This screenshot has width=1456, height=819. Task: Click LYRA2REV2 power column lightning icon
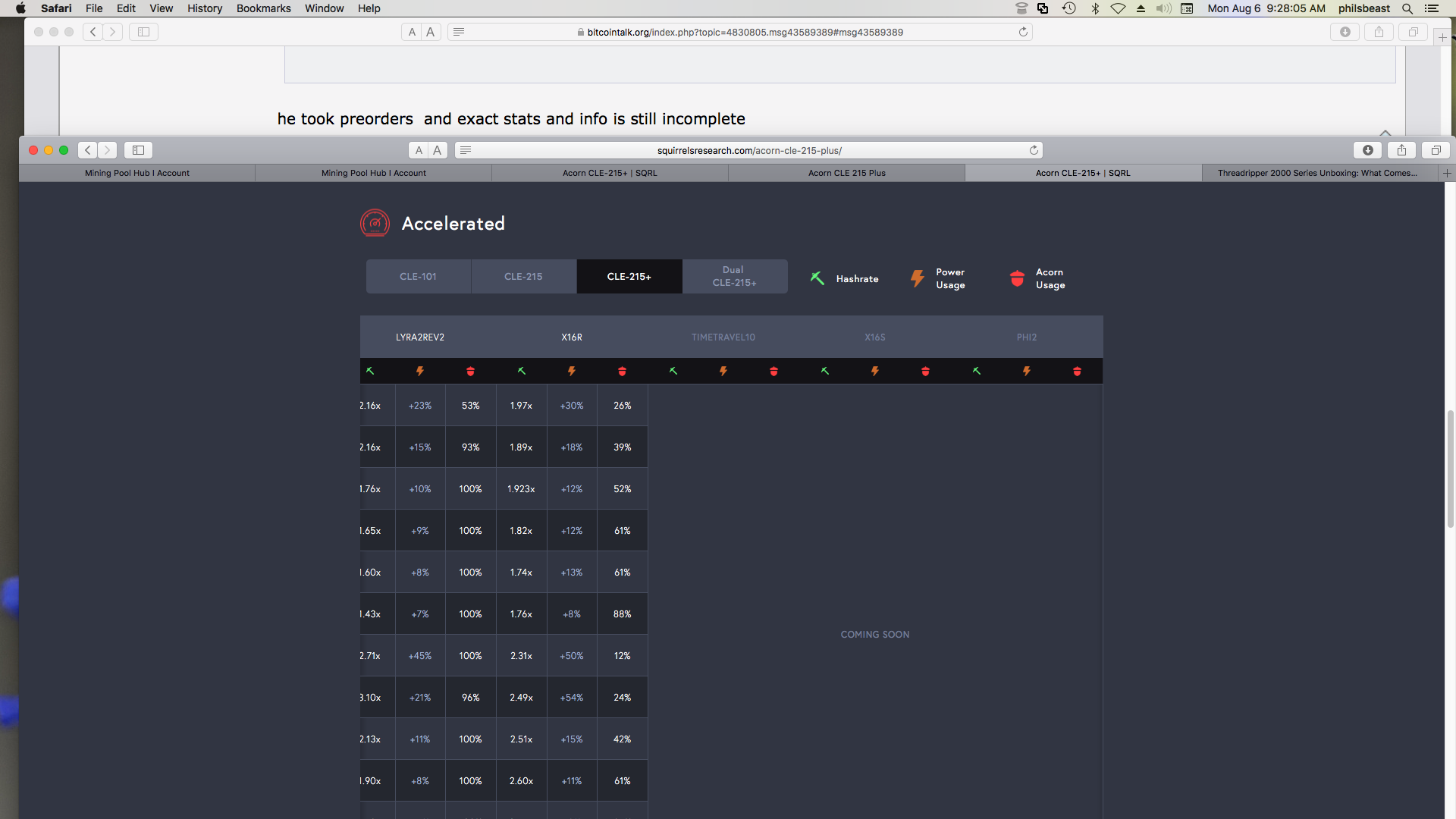tap(420, 372)
